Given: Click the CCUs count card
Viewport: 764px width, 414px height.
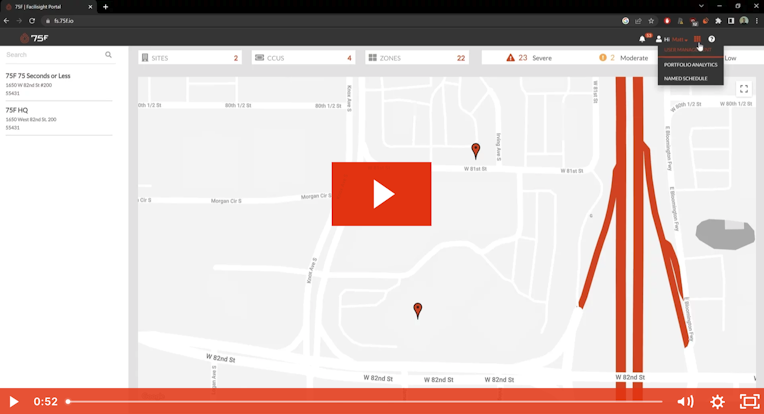Looking at the screenshot, I should (x=303, y=57).
